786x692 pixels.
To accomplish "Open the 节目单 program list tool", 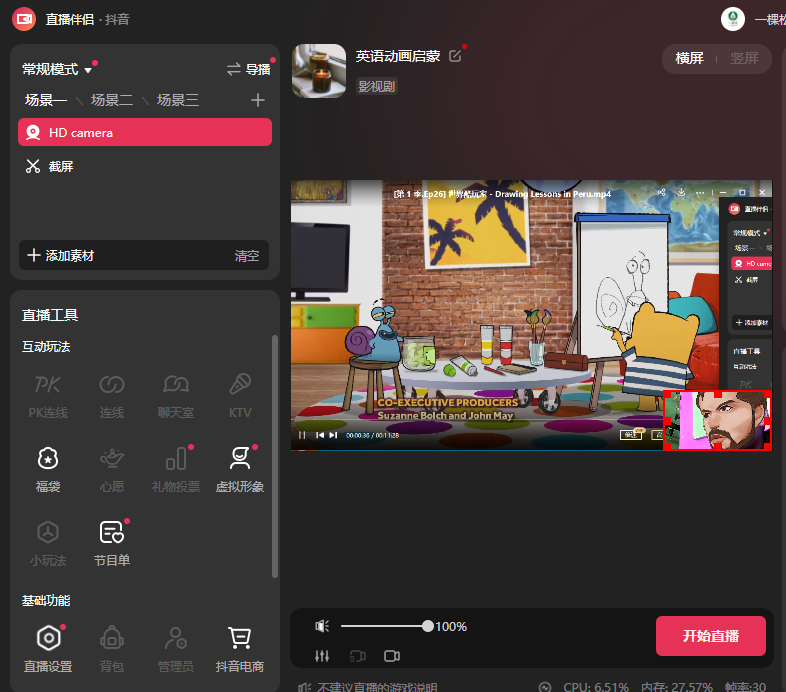I will [112, 544].
